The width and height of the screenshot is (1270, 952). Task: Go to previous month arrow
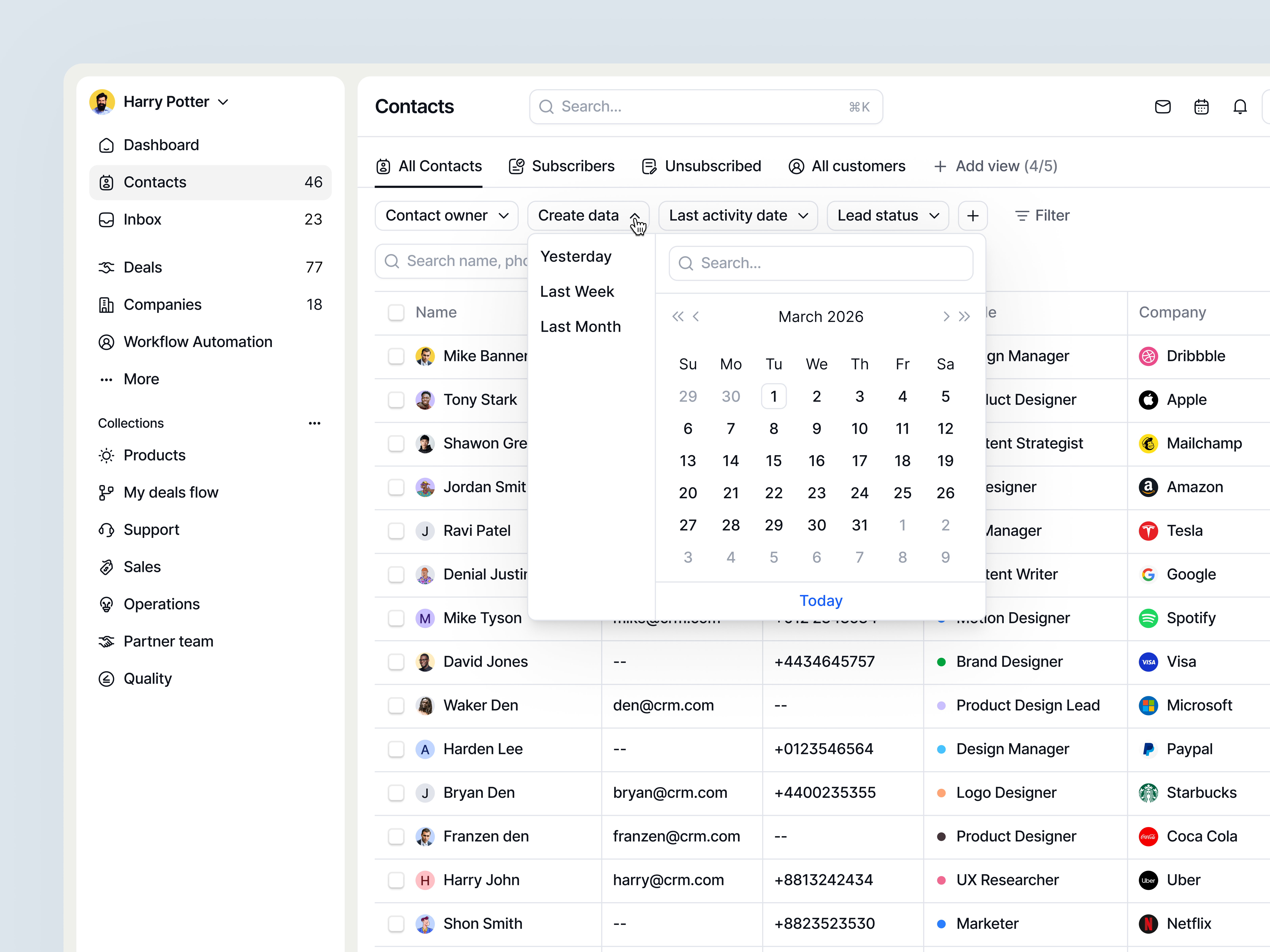pos(696,317)
